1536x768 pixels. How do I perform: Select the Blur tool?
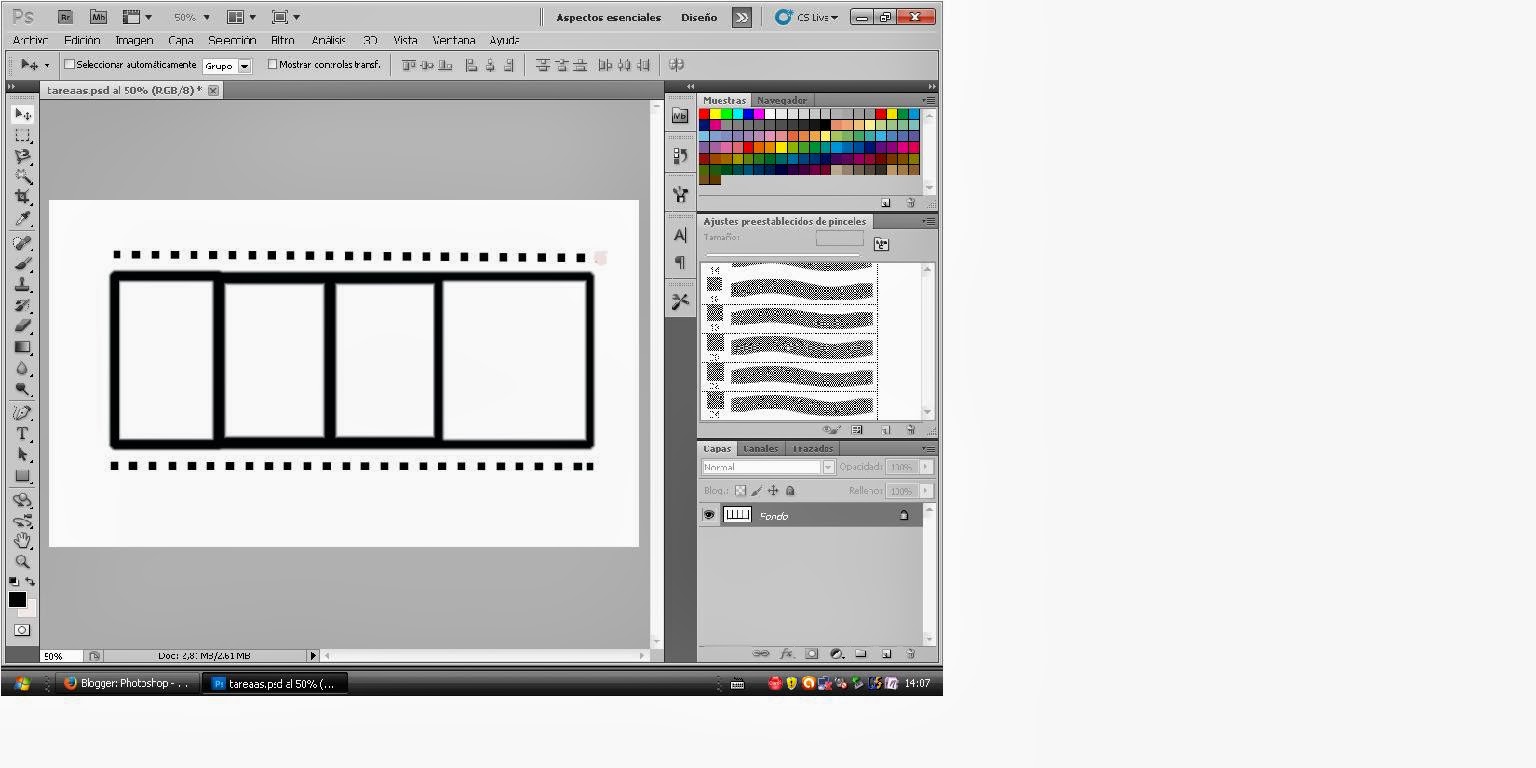point(22,368)
